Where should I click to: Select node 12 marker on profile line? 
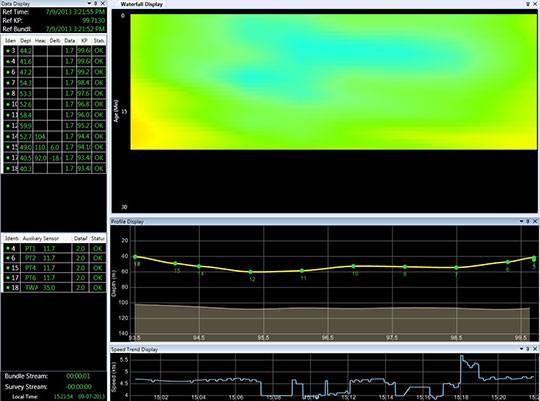click(250, 272)
